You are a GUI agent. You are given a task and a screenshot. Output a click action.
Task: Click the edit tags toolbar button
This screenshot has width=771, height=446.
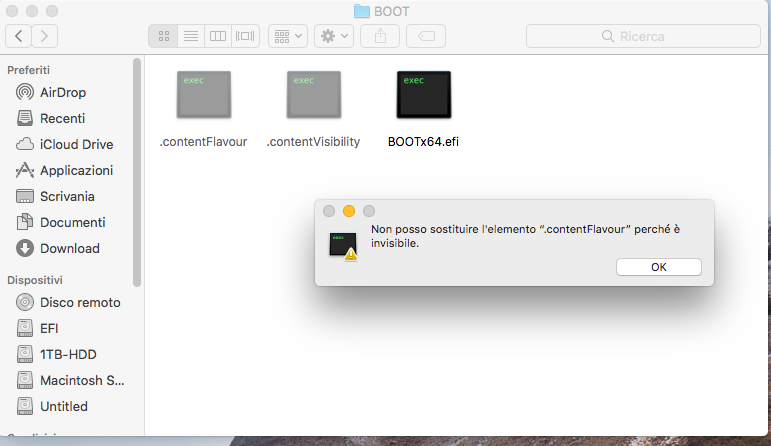click(426, 36)
